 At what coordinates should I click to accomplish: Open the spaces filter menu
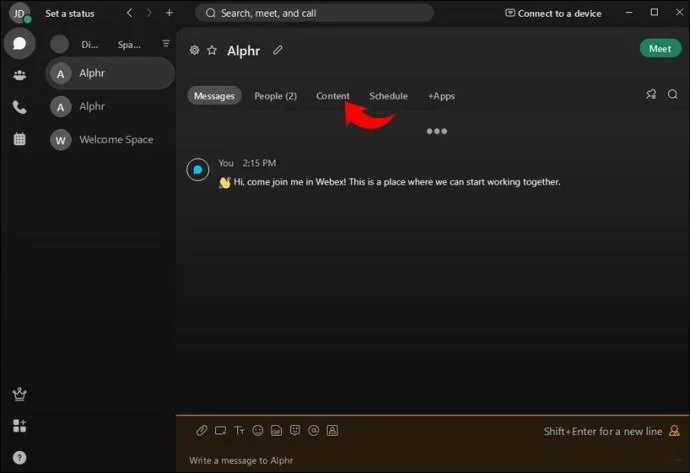pos(165,44)
